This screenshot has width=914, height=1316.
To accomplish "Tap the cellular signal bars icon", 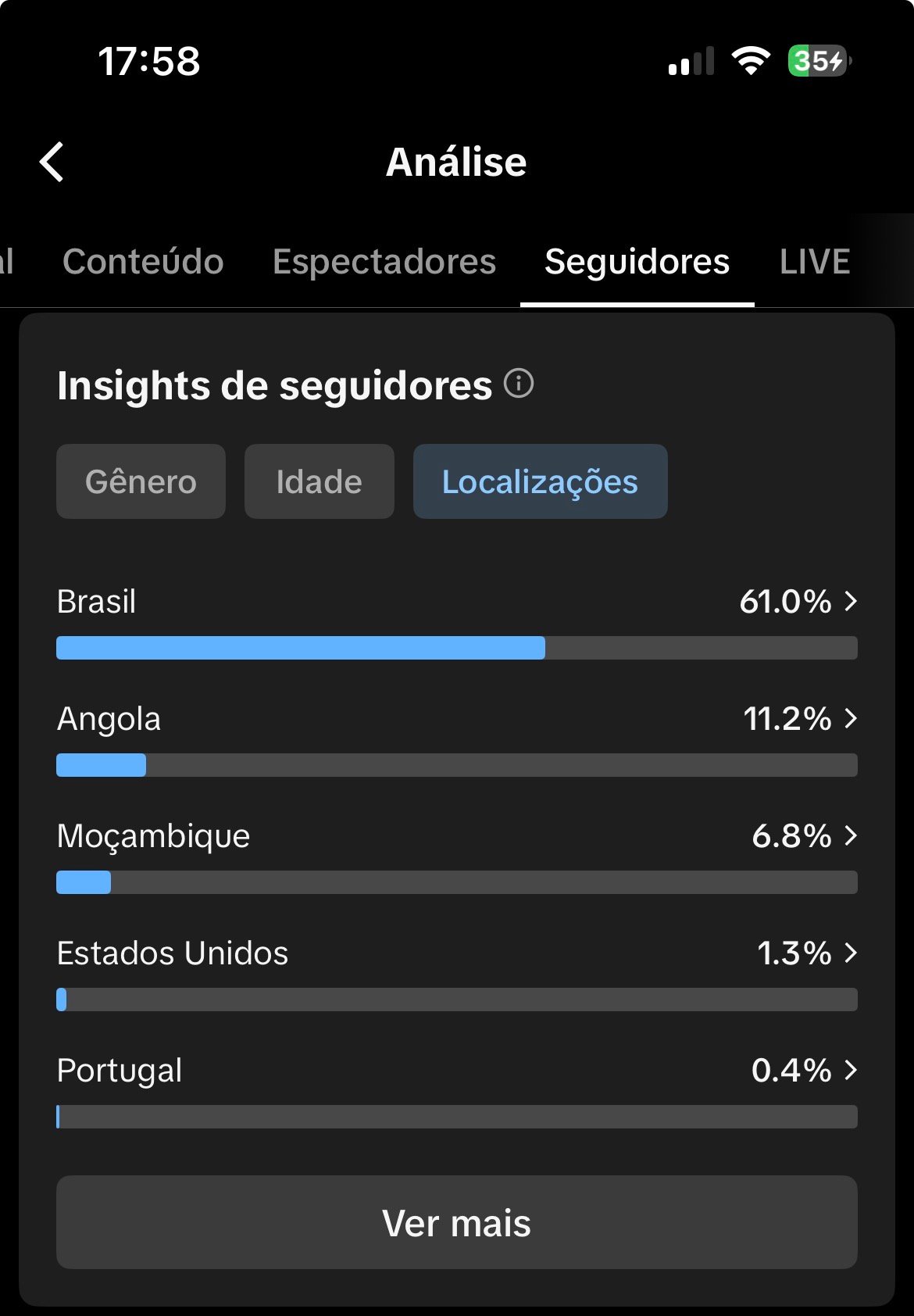I will pyautogui.click(x=691, y=61).
